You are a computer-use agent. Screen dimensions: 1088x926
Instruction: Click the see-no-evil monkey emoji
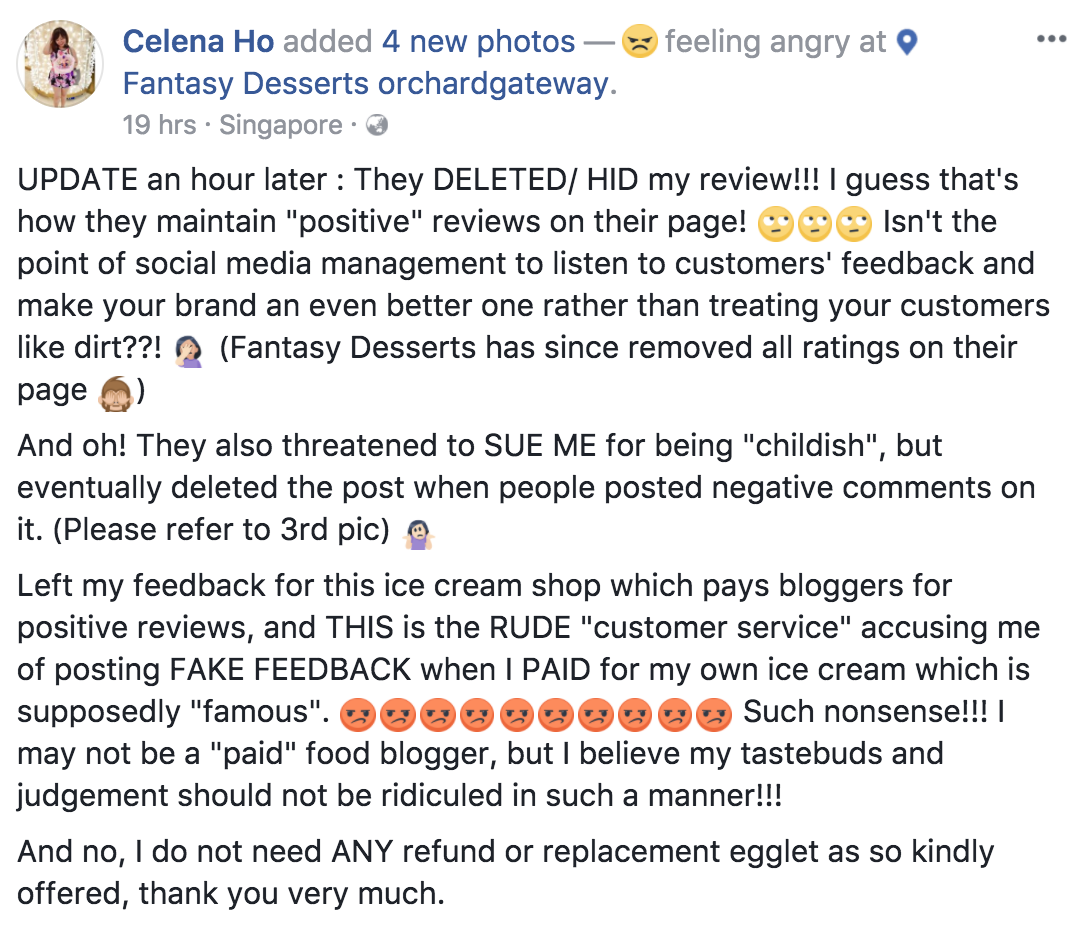116,393
